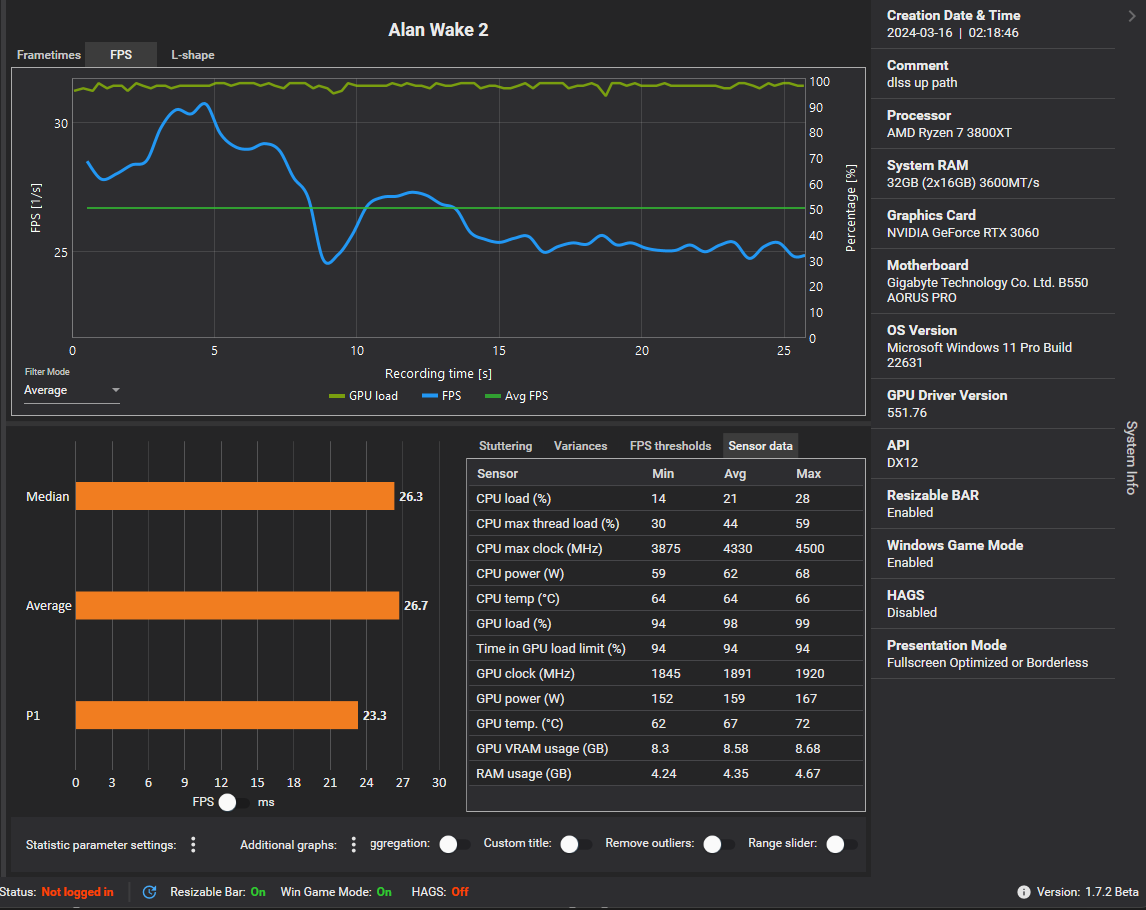Click the creation date 2024-03-16 text
The height and width of the screenshot is (910, 1146).
919,33
